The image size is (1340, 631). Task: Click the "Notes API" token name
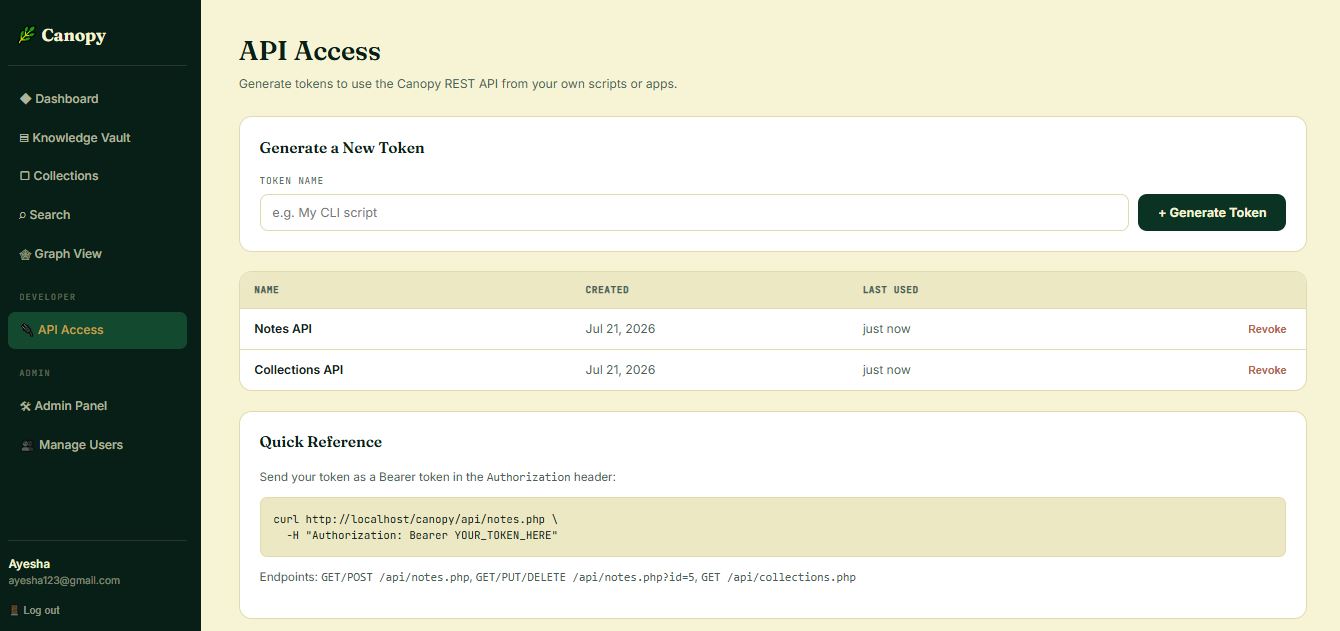click(x=283, y=329)
